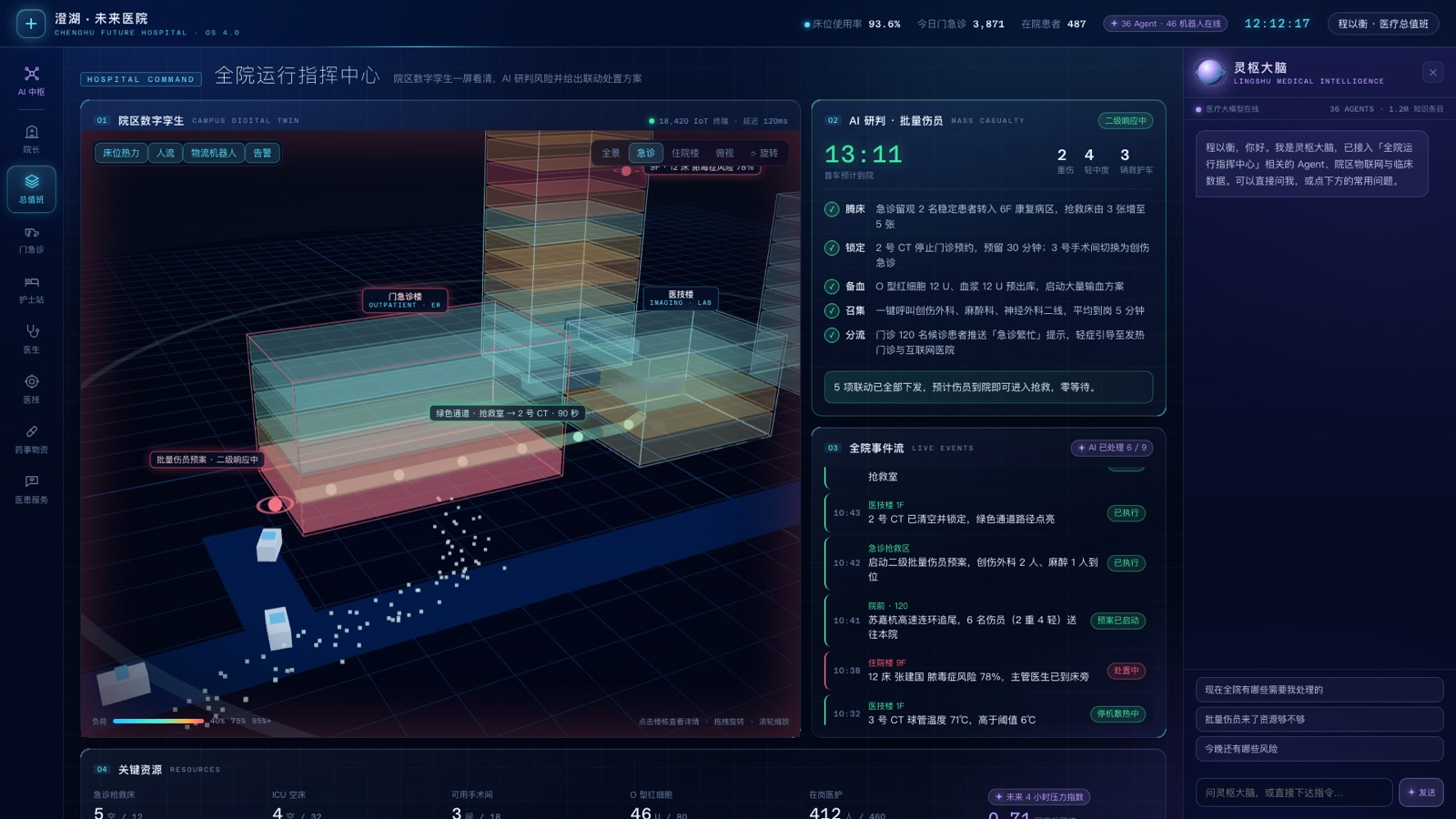Viewport: 1456px width, 819px height.
Task: Click 已执行 on the 10:42 event
Action: click(1127, 563)
